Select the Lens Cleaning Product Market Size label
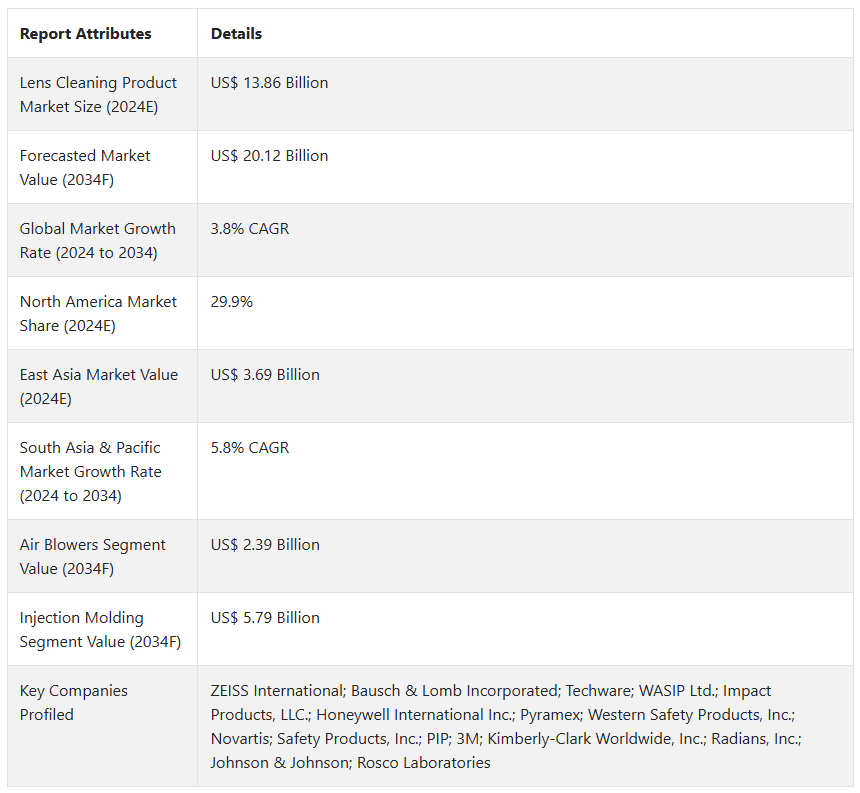Screen dimensions: 860x793 point(98,94)
